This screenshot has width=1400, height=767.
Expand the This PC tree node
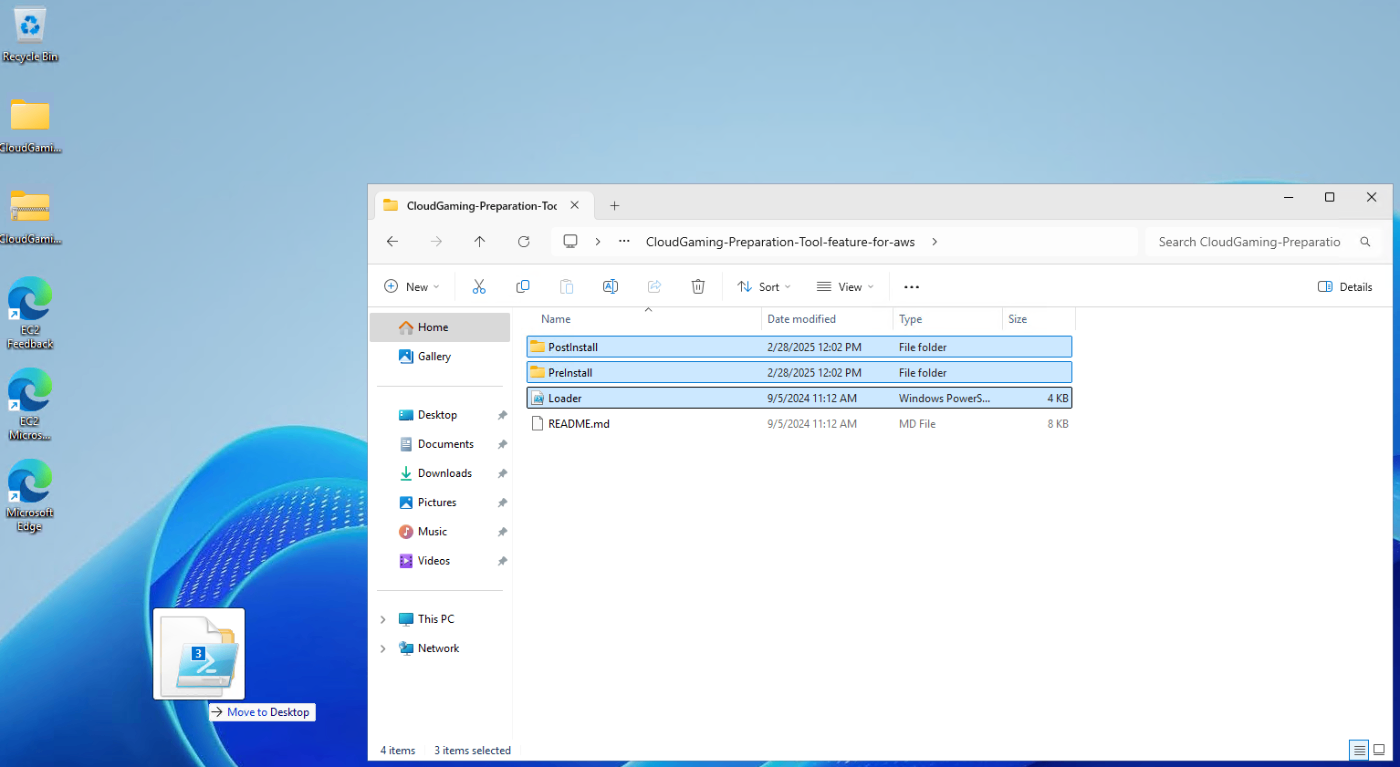click(383, 620)
